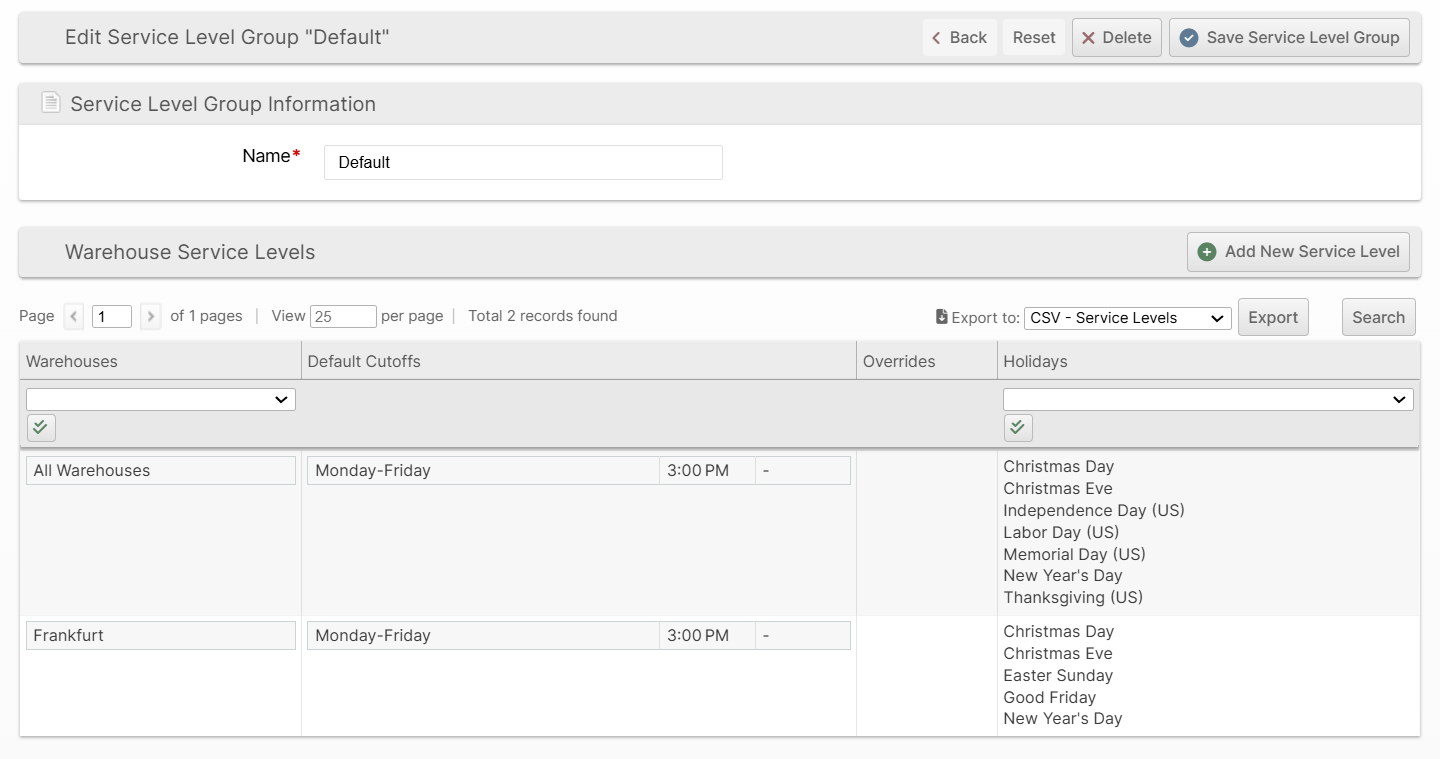Apply the Holidays filter checkmark icon
Image resolution: width=1440 pixels, height=759 pixels.
click(x=1018, y=428)
